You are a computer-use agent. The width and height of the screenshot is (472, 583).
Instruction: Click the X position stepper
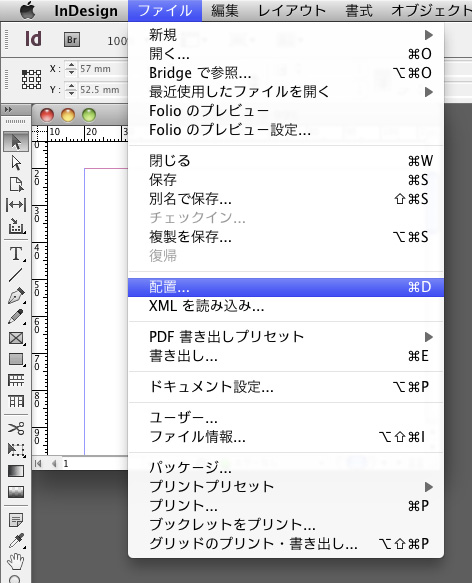[x=71, y=68]
